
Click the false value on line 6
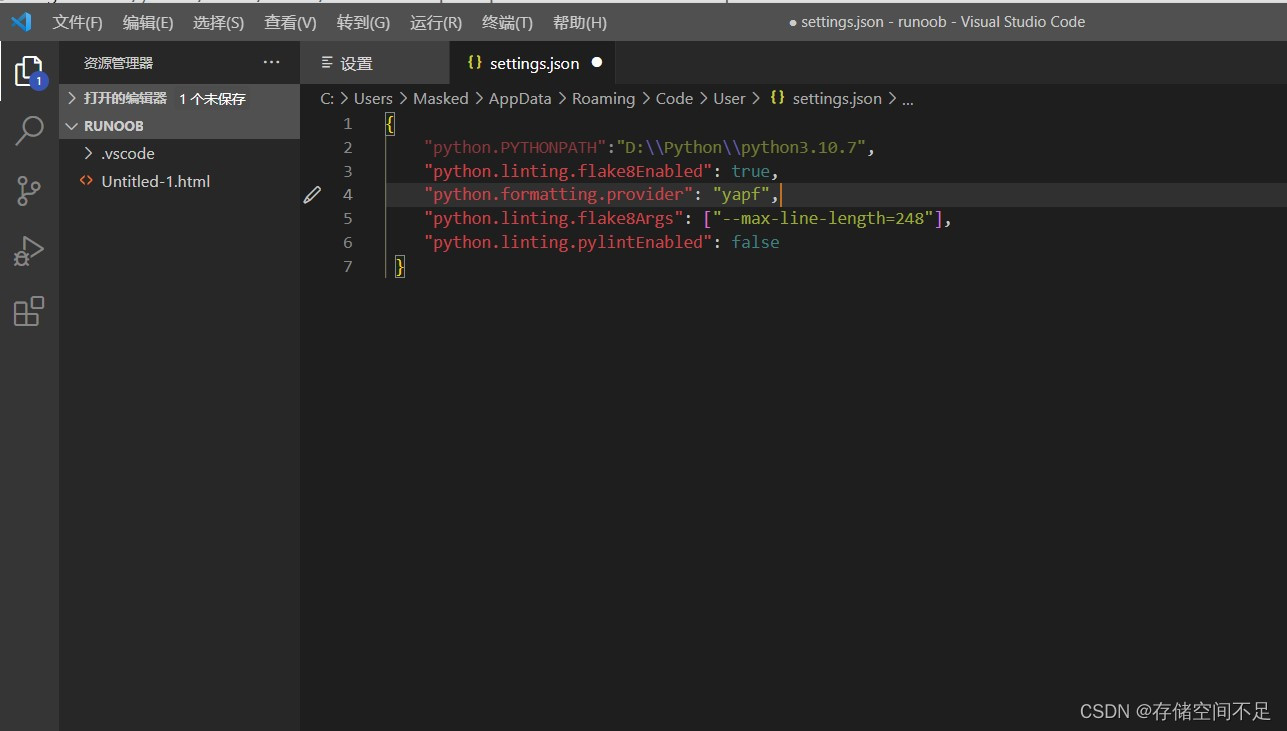[x=755, y=242]
